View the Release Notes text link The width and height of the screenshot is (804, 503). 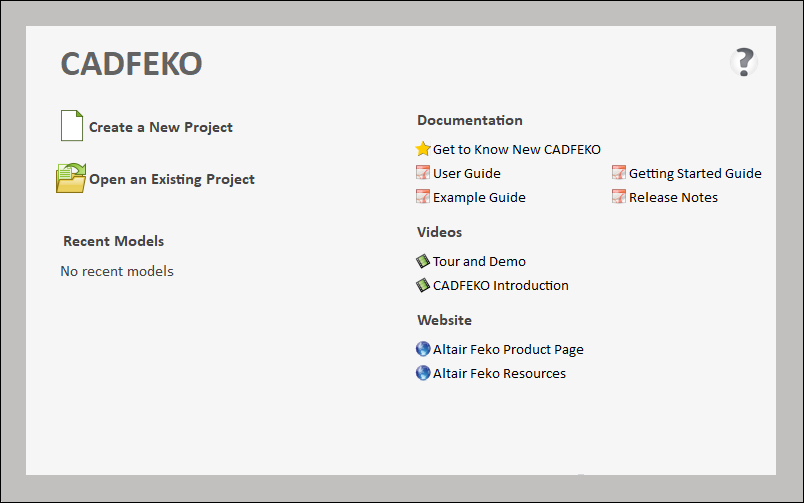click(673, 197)
